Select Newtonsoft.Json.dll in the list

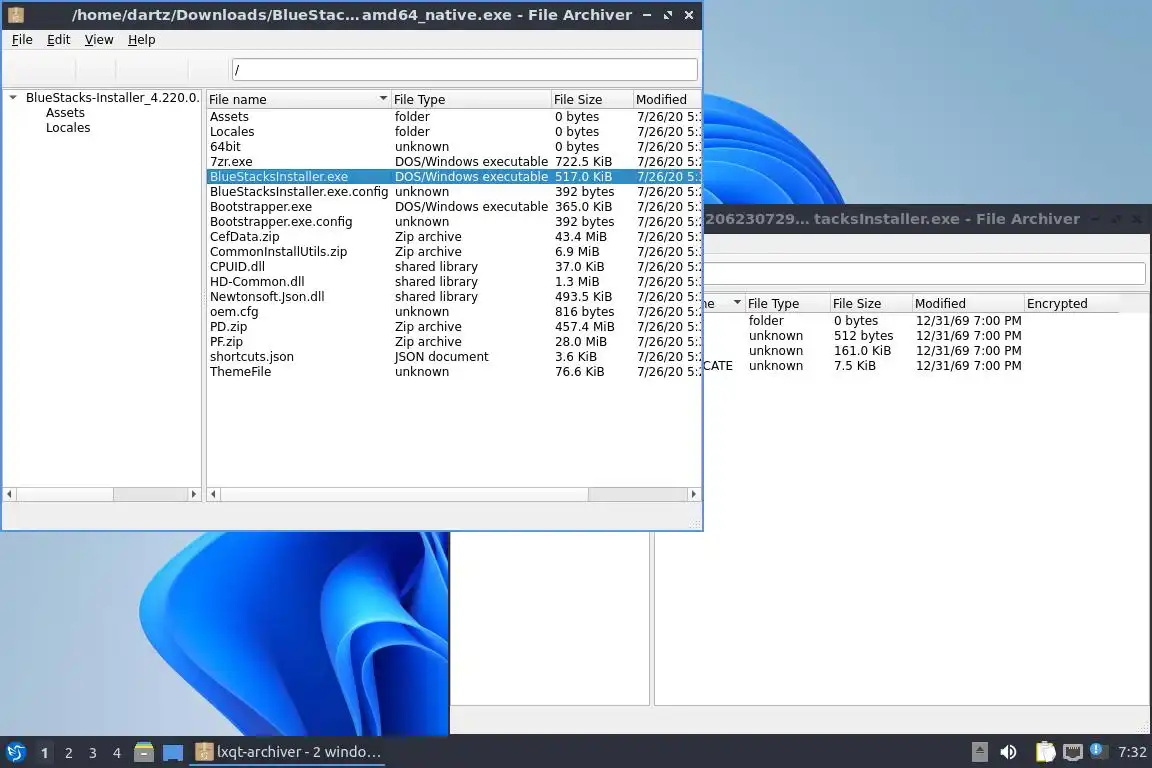pyautogui.click(x=454, y=297)
